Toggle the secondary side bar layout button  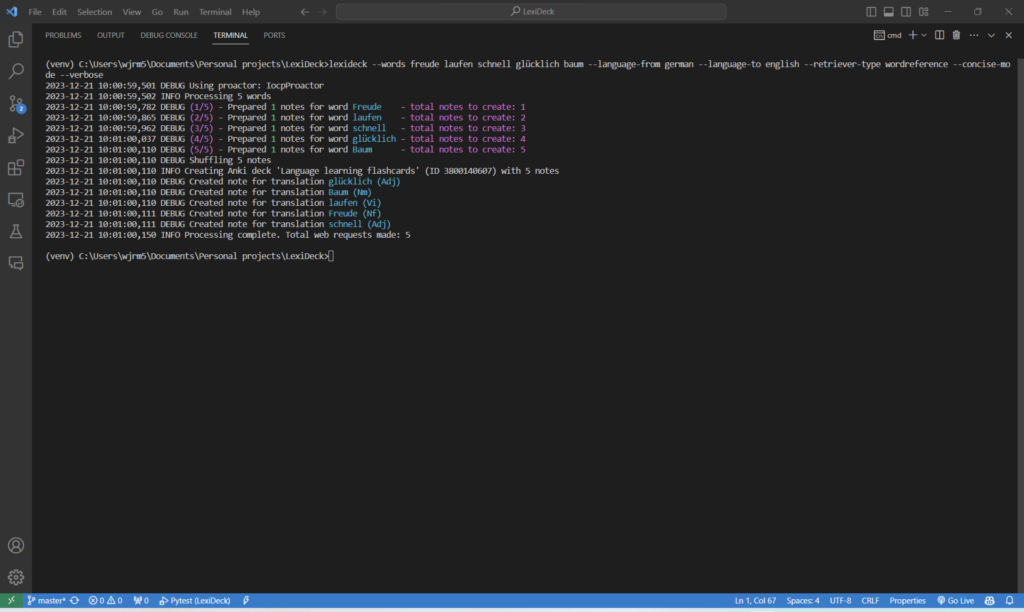904,12
